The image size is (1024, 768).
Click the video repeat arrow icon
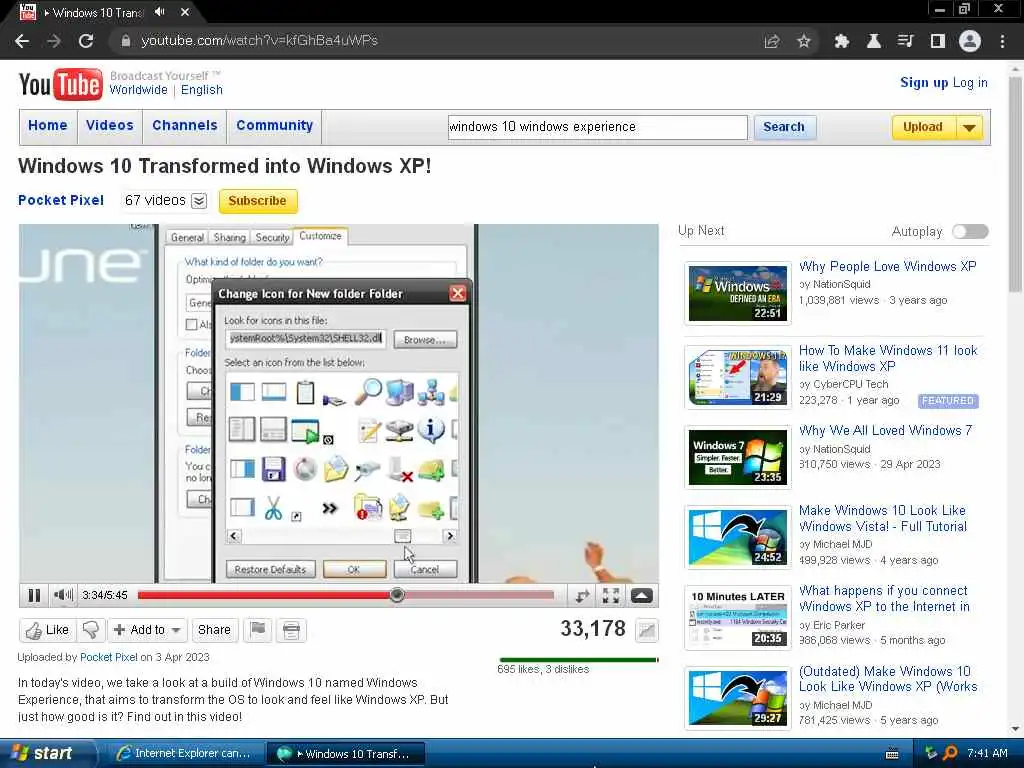[x=582, y=595]
